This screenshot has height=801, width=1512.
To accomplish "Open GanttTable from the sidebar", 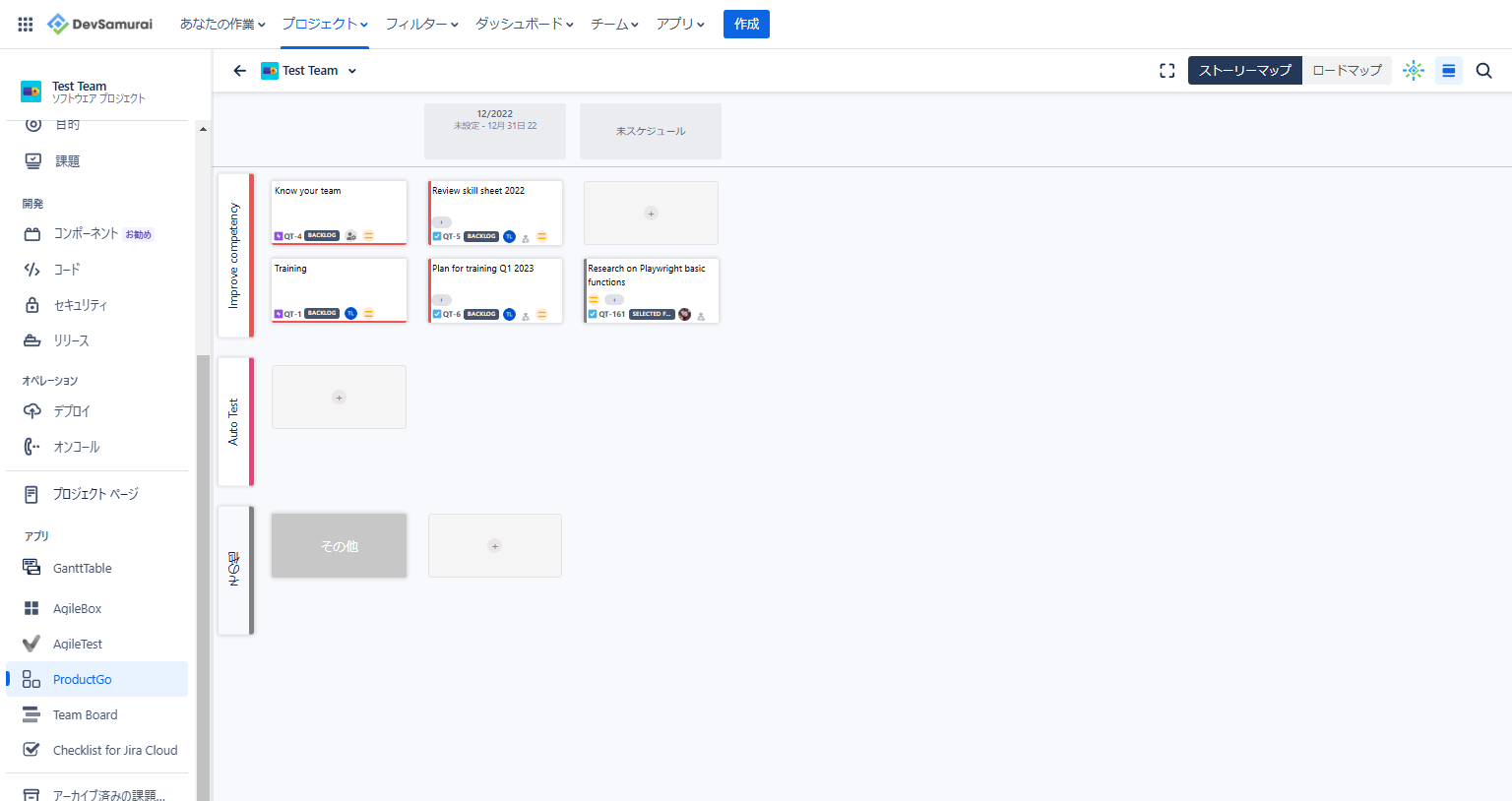I will [x=82, y=569].
